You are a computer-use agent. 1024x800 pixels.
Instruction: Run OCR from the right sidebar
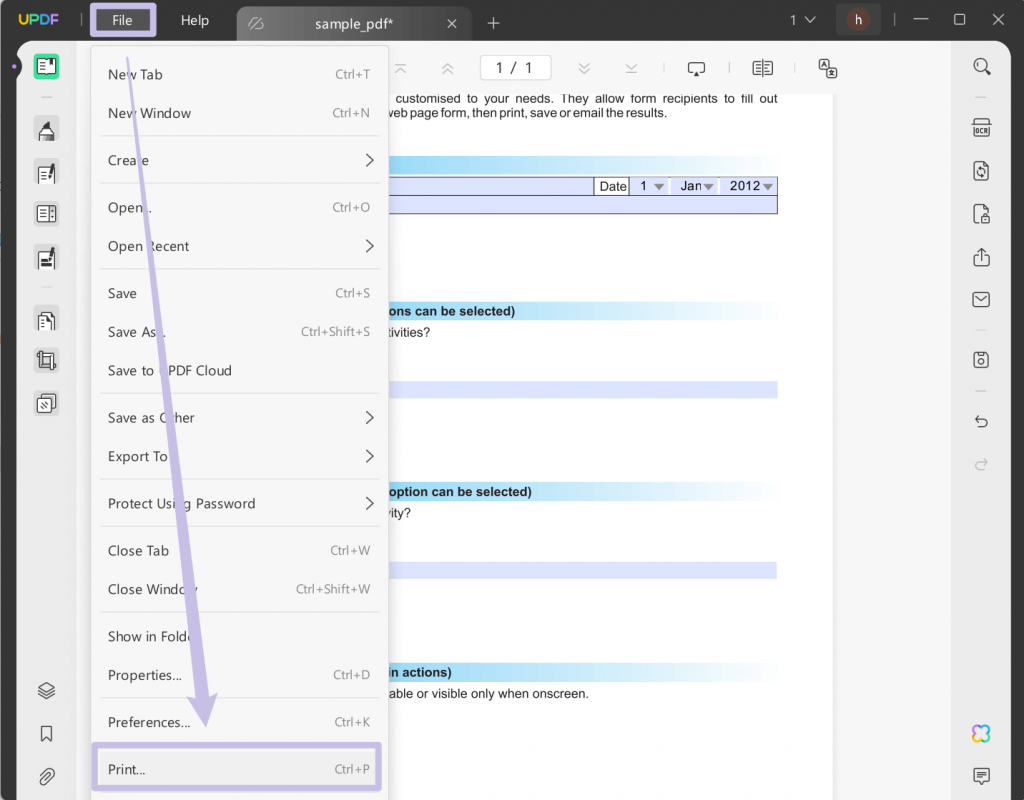point(981,127)
